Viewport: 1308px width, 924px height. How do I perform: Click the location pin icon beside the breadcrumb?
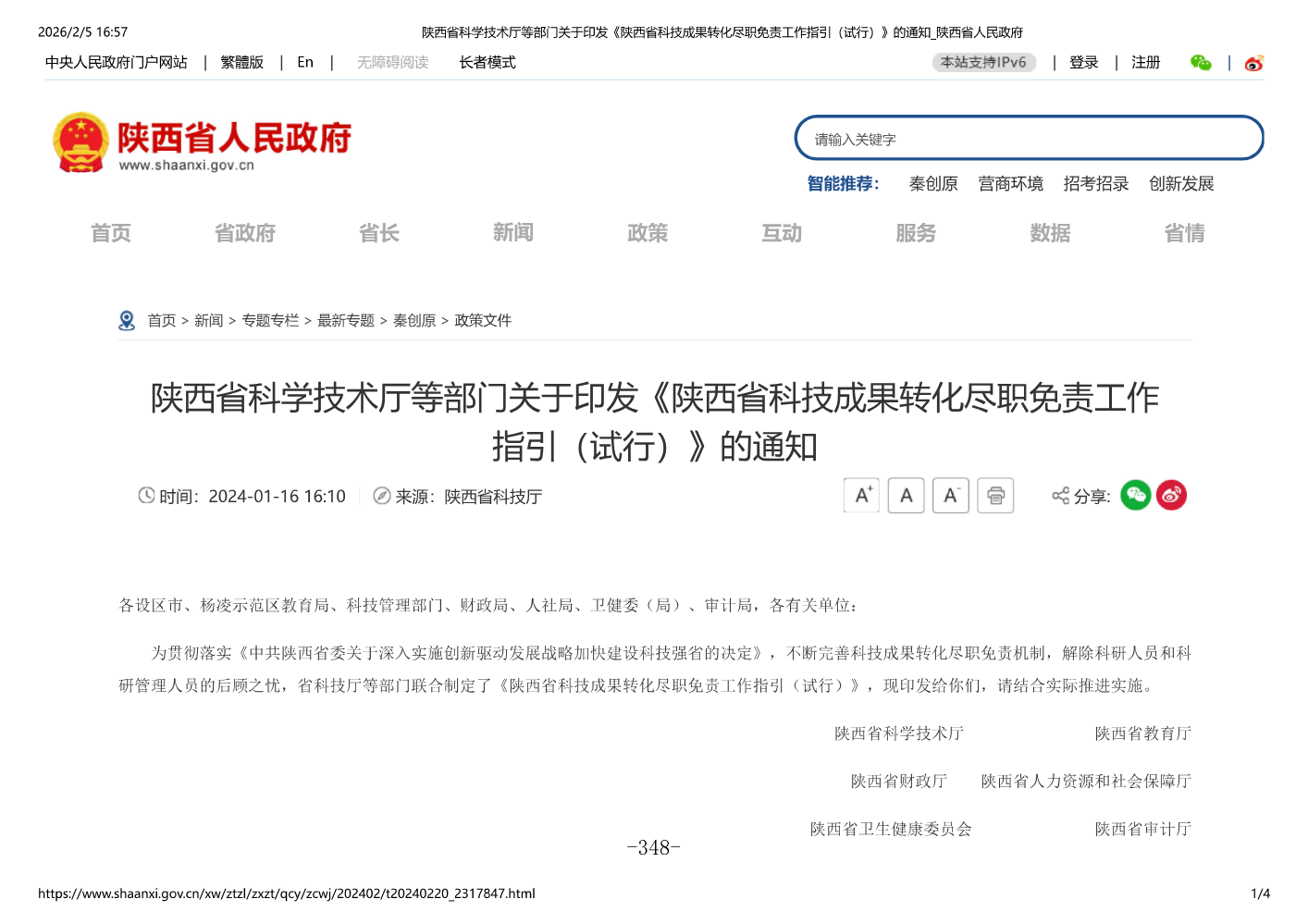tap(127, 320)
